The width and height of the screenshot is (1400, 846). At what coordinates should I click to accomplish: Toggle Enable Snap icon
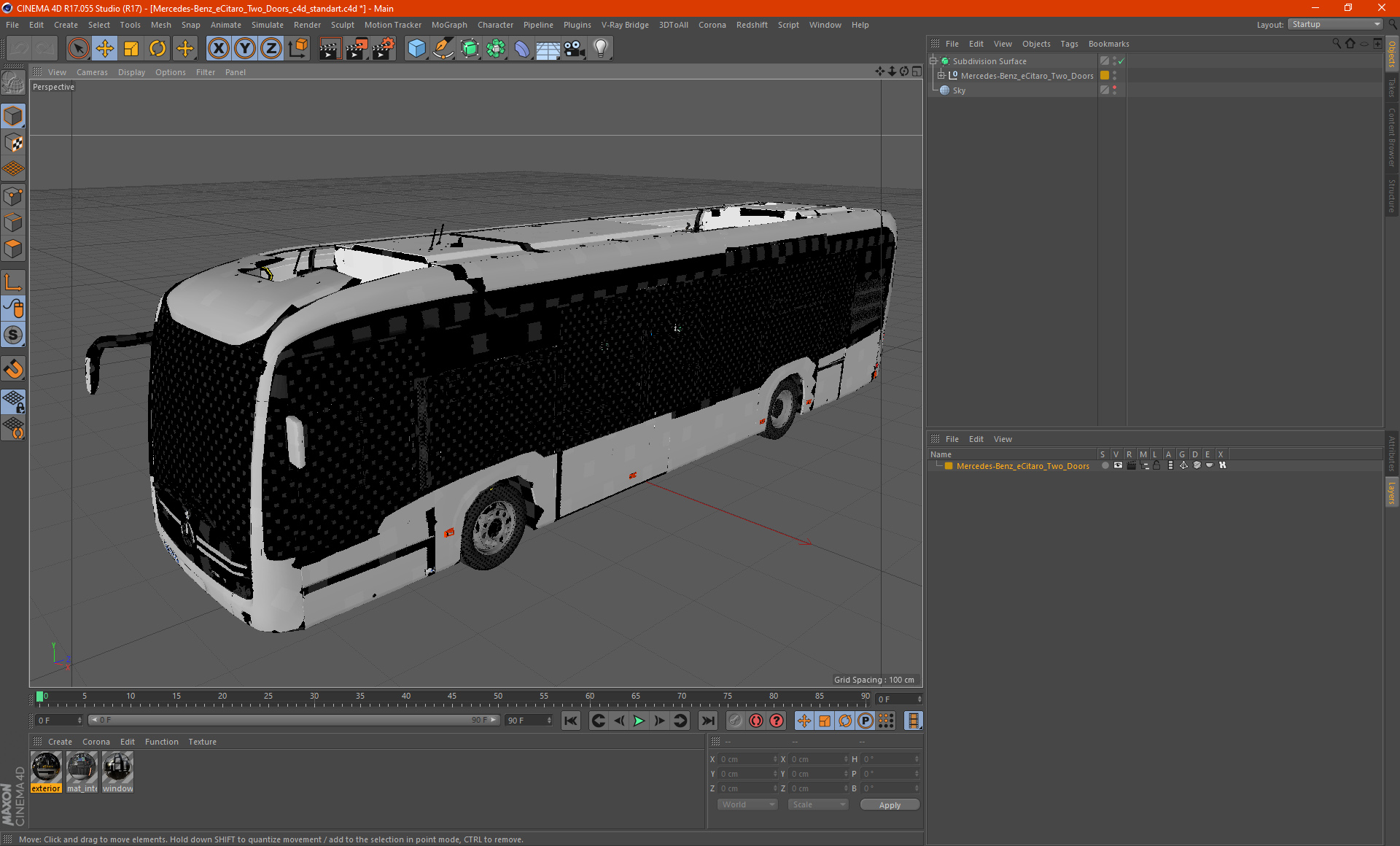[13, 369]
